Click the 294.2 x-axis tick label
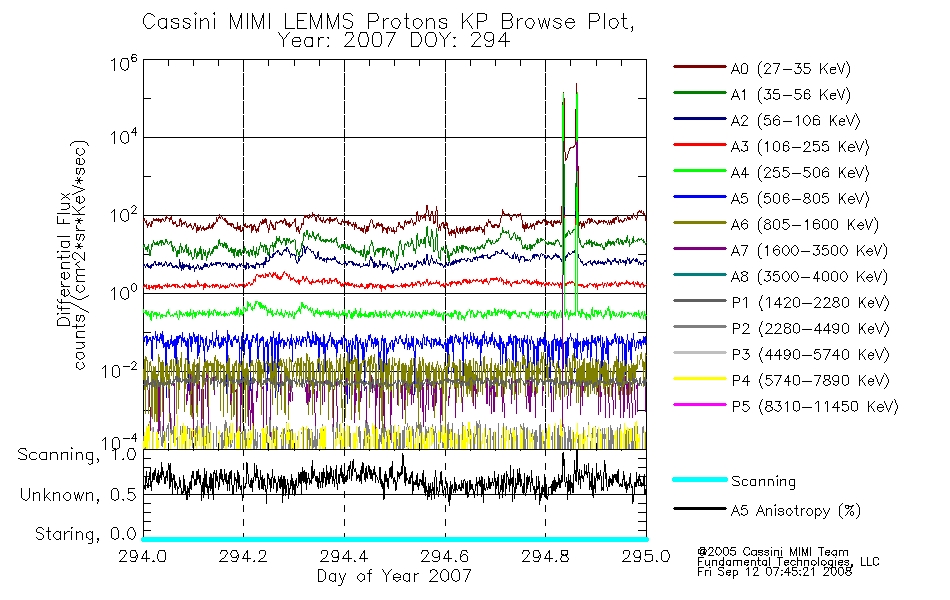This screenshot has width=950, height=600. click(x=243, y=556)
